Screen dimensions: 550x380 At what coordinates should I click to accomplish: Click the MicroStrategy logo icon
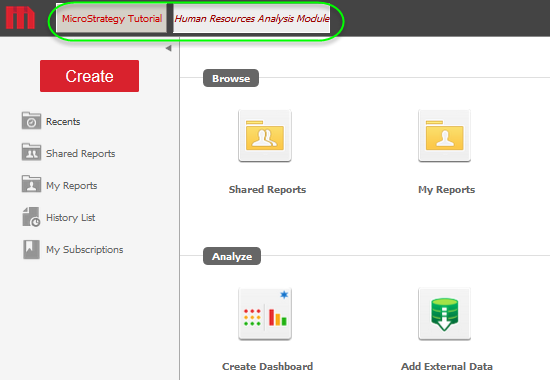(20, 18)
